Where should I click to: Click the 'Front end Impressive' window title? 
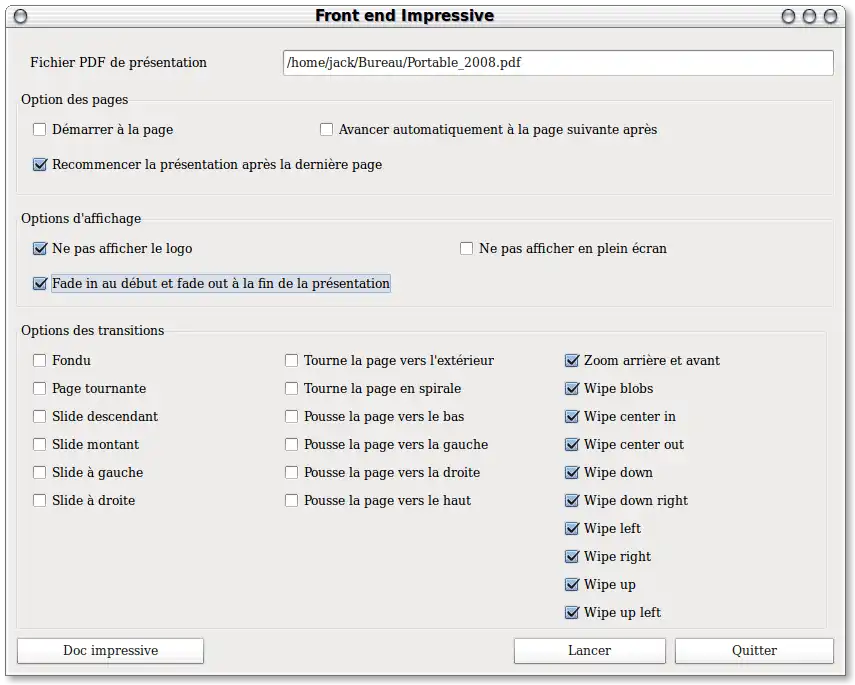[405, 16]
